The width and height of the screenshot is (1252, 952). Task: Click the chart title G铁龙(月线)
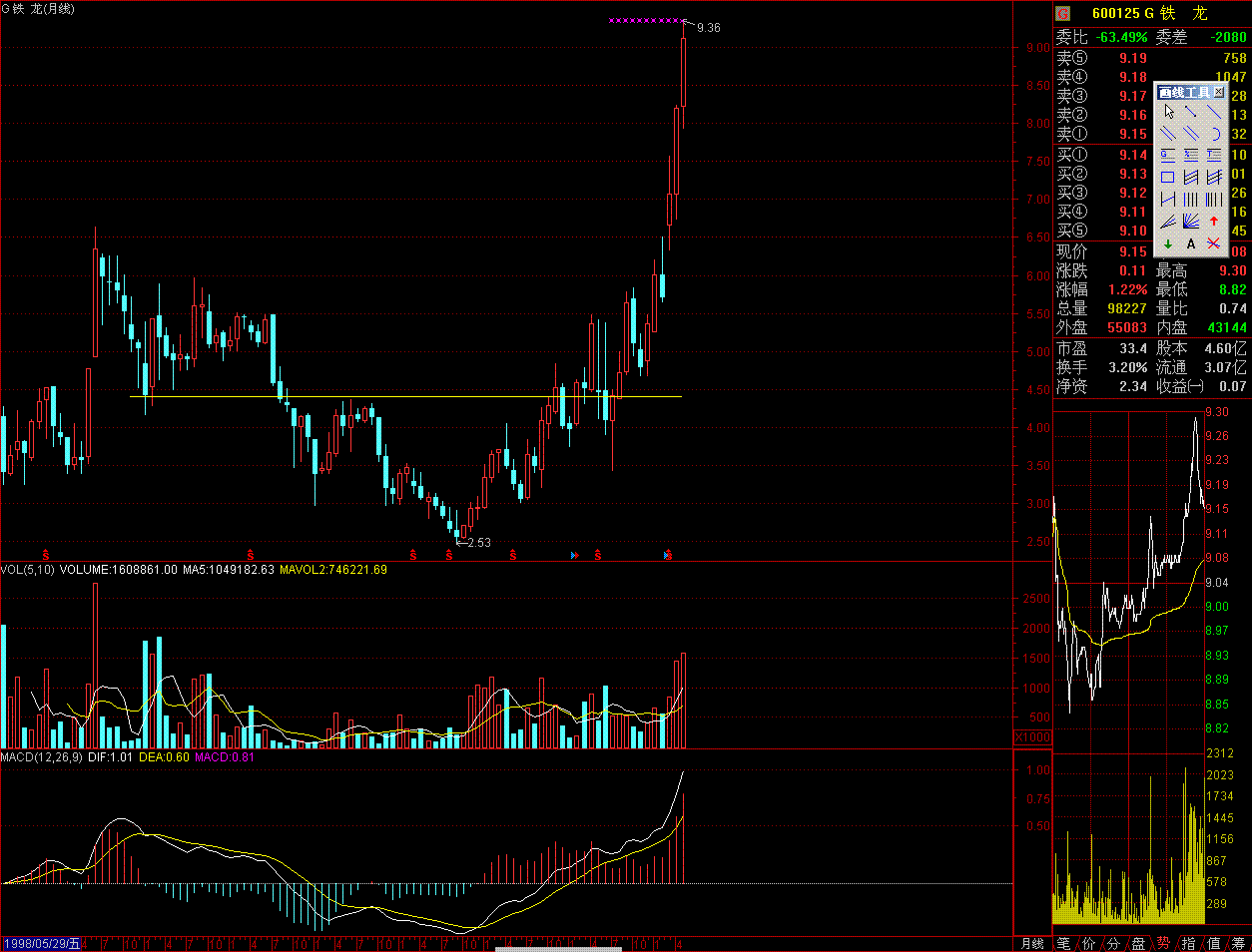point(38,9)
